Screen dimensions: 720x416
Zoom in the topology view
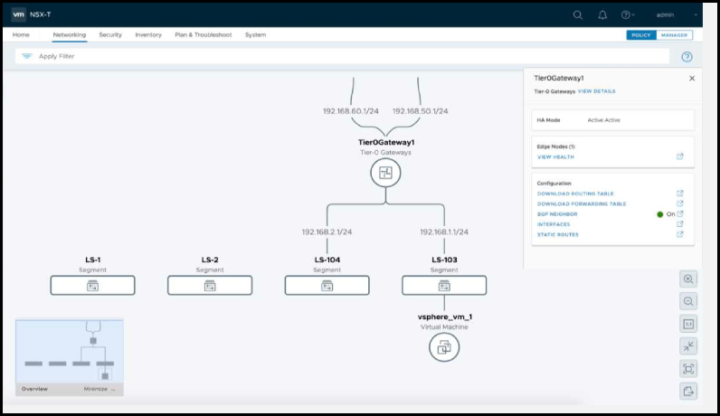click(x=688, y=279)
